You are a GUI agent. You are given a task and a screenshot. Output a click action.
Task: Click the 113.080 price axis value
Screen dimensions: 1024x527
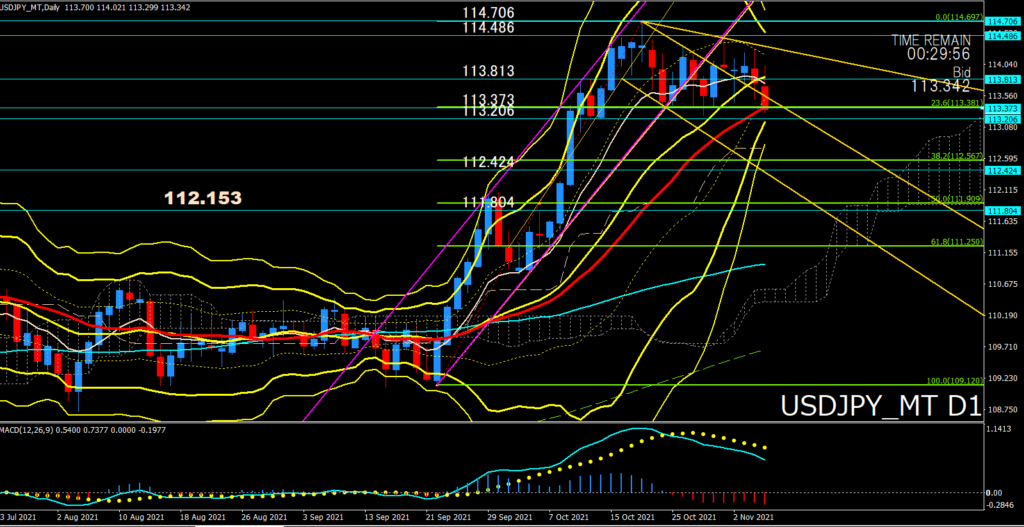click(x=1001, y=128)
